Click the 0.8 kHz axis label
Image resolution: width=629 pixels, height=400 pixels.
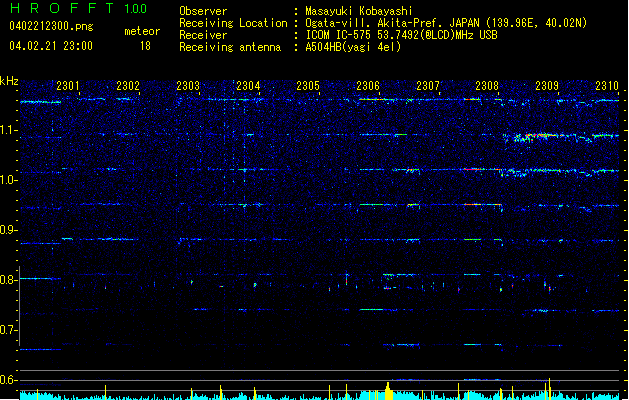point(8,280)
